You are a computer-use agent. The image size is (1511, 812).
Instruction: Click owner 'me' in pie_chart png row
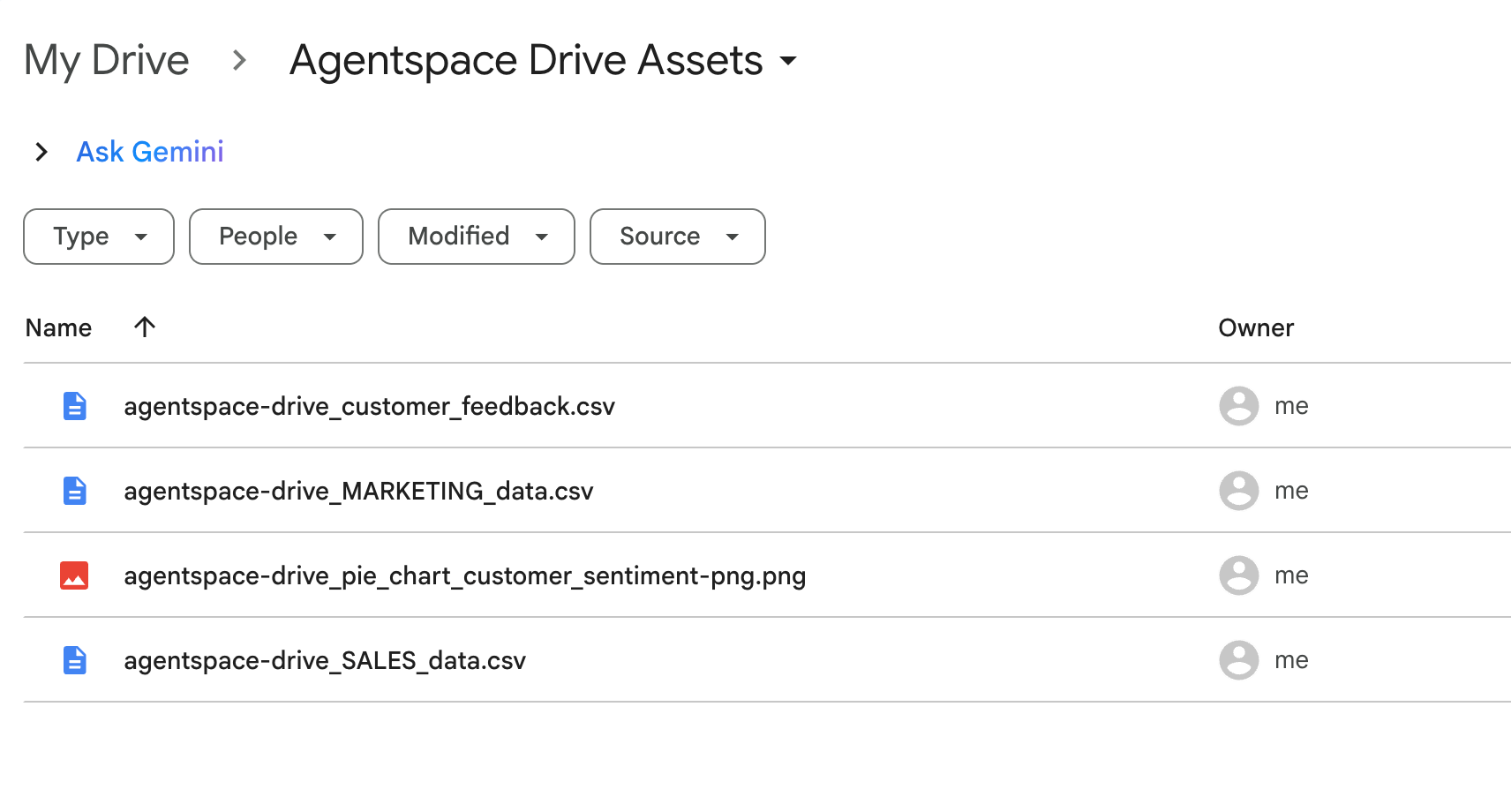(x=1291, y=575)
